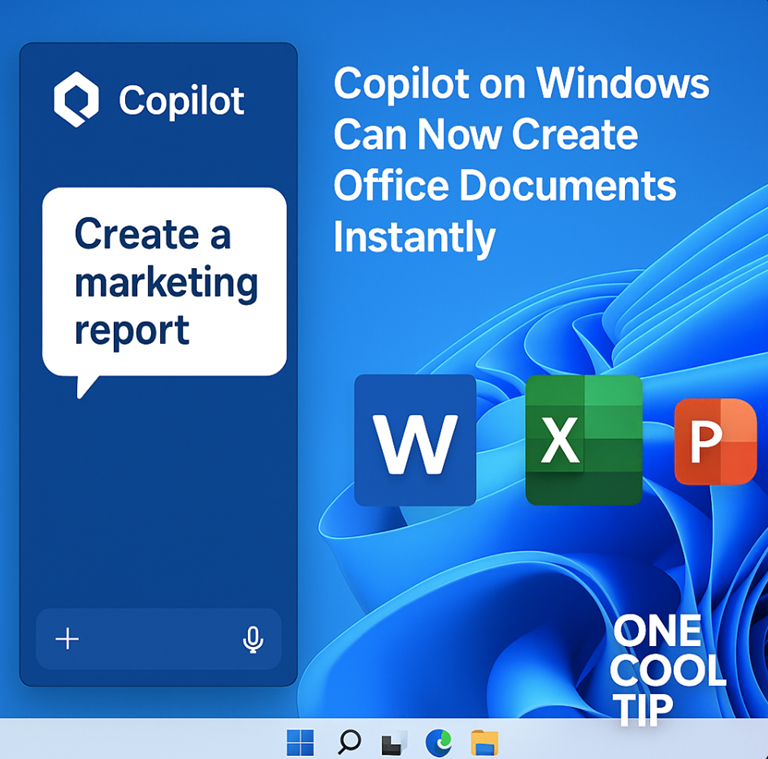Open Task View on the taskbar

point(394,742)
